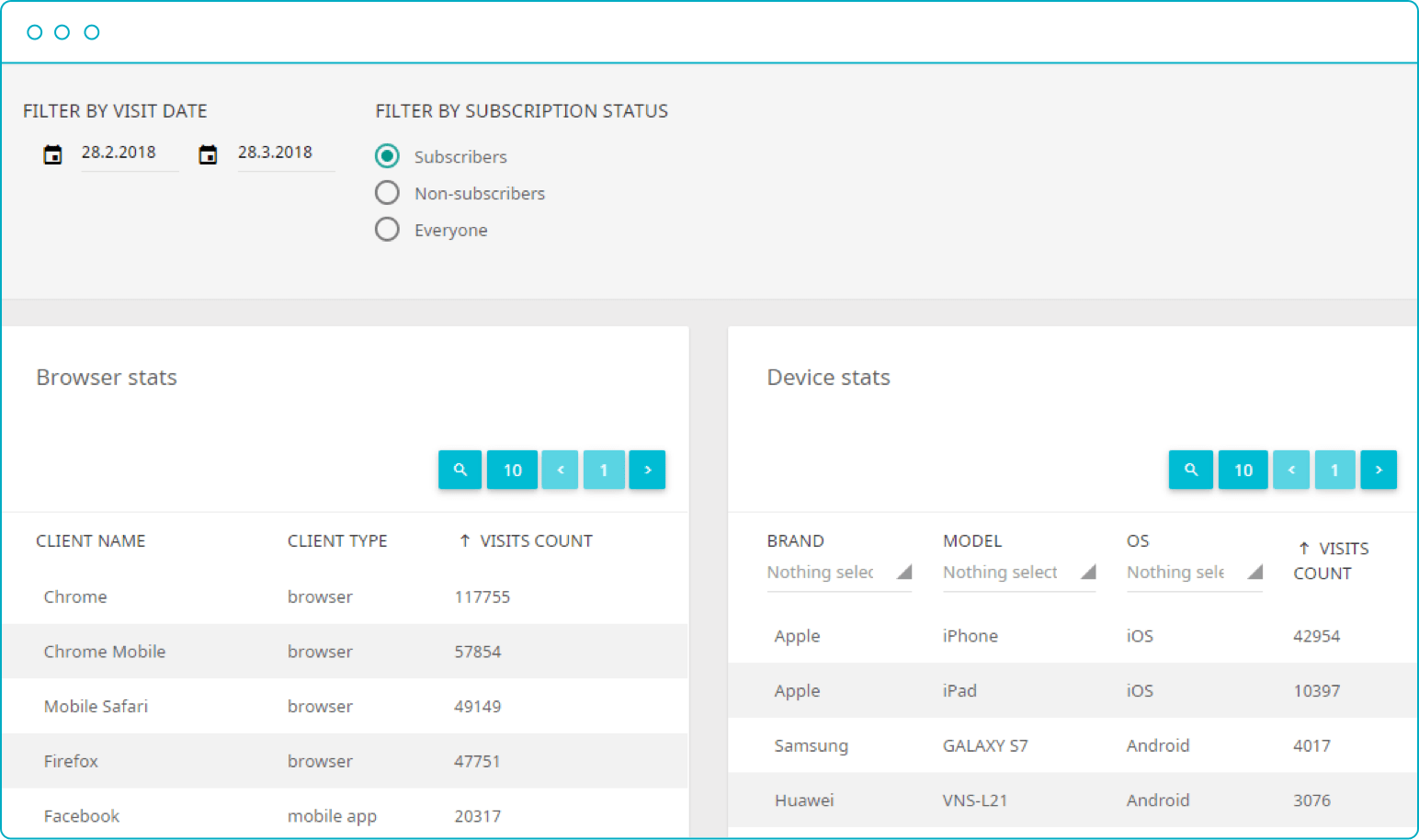
Task: Click the first window control circle
Action: point(34,31)
